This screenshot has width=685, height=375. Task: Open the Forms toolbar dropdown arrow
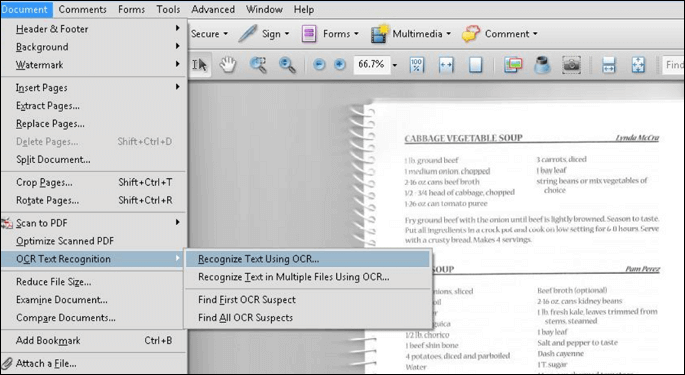(x=356, y=34)
